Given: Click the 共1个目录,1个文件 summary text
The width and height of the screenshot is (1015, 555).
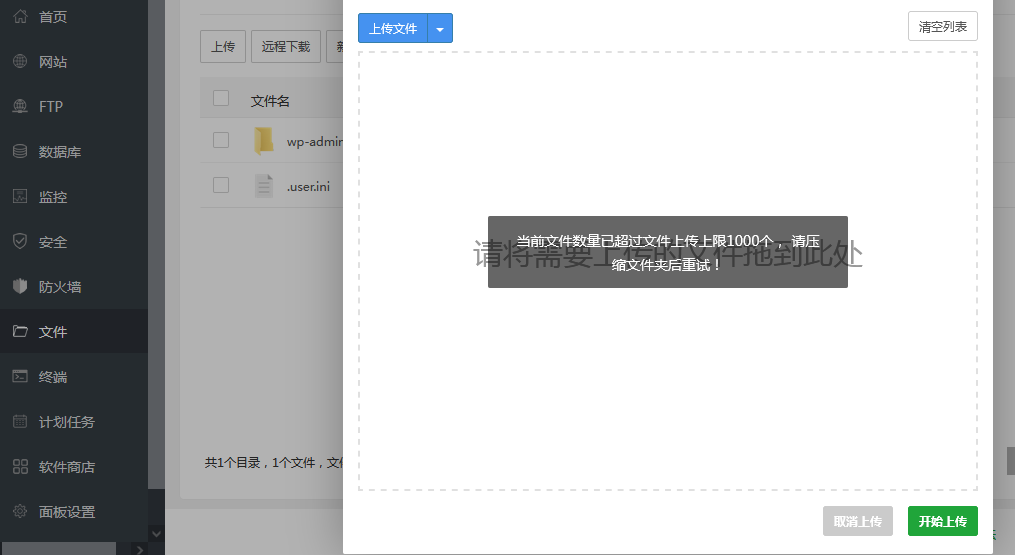Looking at the screenshot, I should [x=274, y=462].
